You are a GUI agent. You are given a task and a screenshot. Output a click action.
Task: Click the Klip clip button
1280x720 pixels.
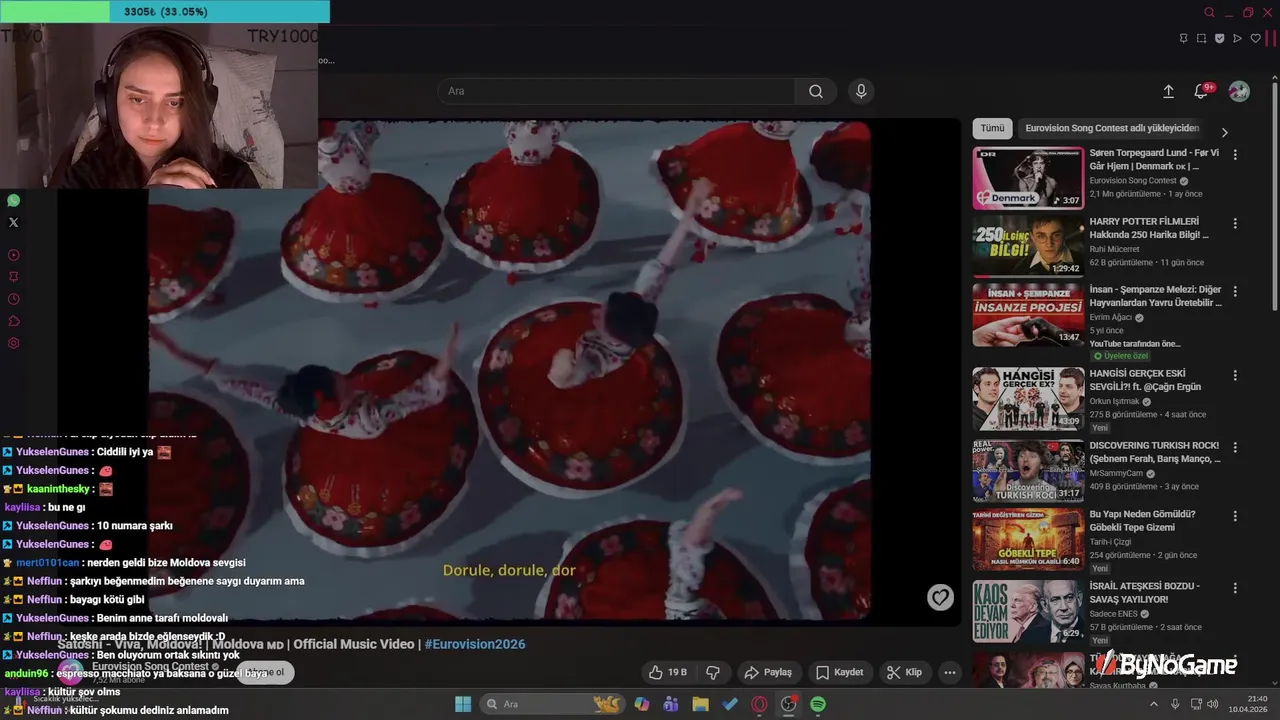[x=904, y=672]
